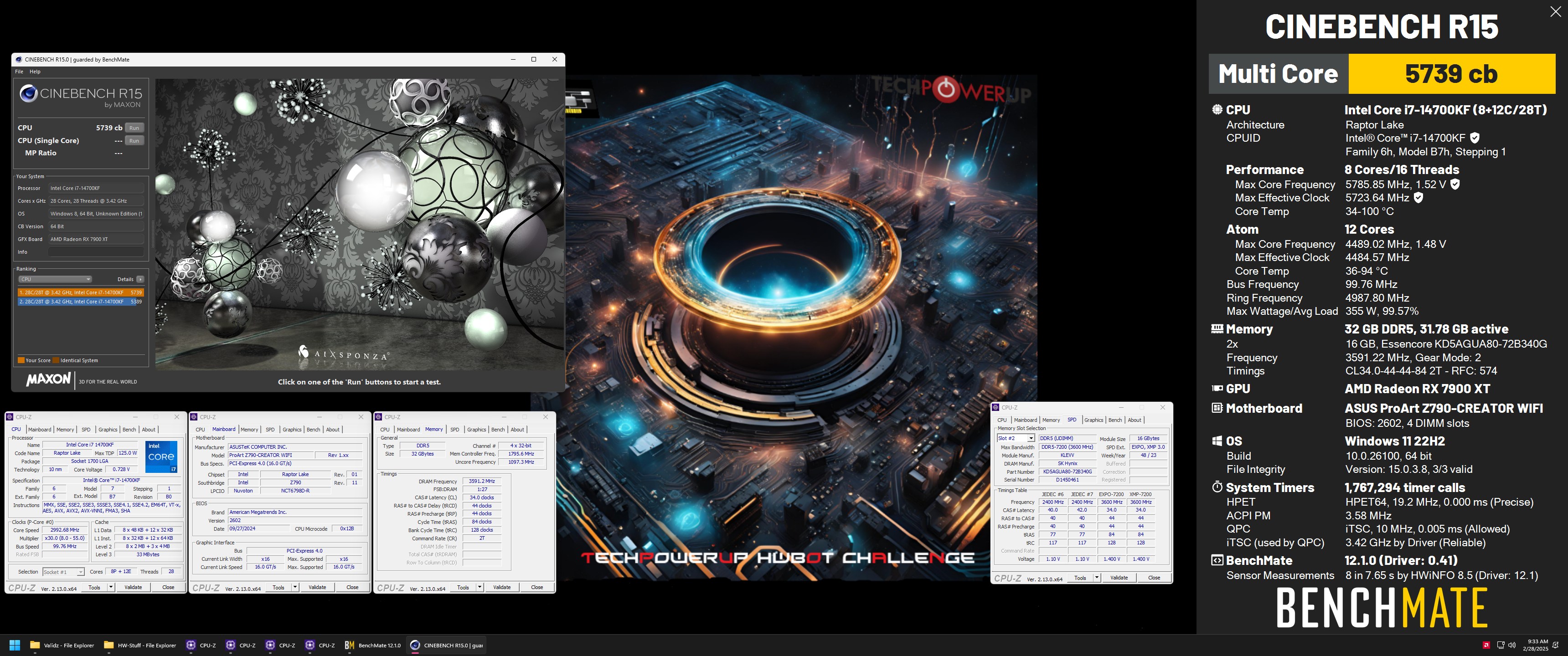Image resolution: width=1568 pixels, height=656 pixels.
Task: Click the Model ProArt Z790-CREATOR WIFI field
Action: pyautogui.click(x=271, y=455)
